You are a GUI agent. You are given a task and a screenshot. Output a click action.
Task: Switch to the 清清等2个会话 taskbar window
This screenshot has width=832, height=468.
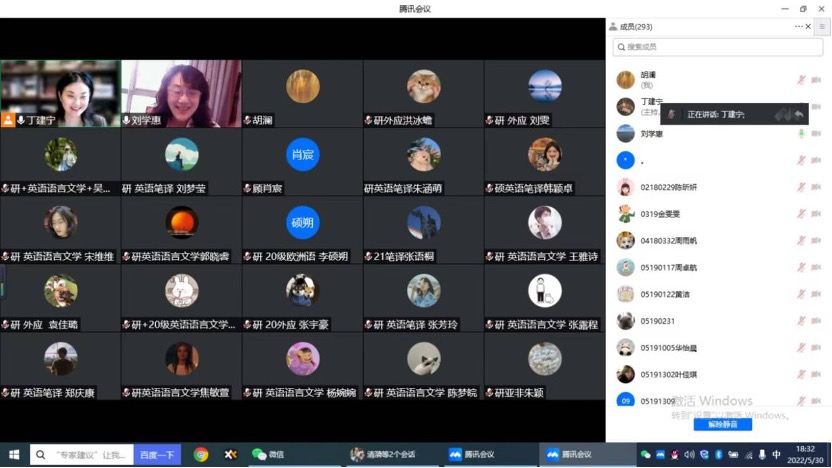pos(390,454)
